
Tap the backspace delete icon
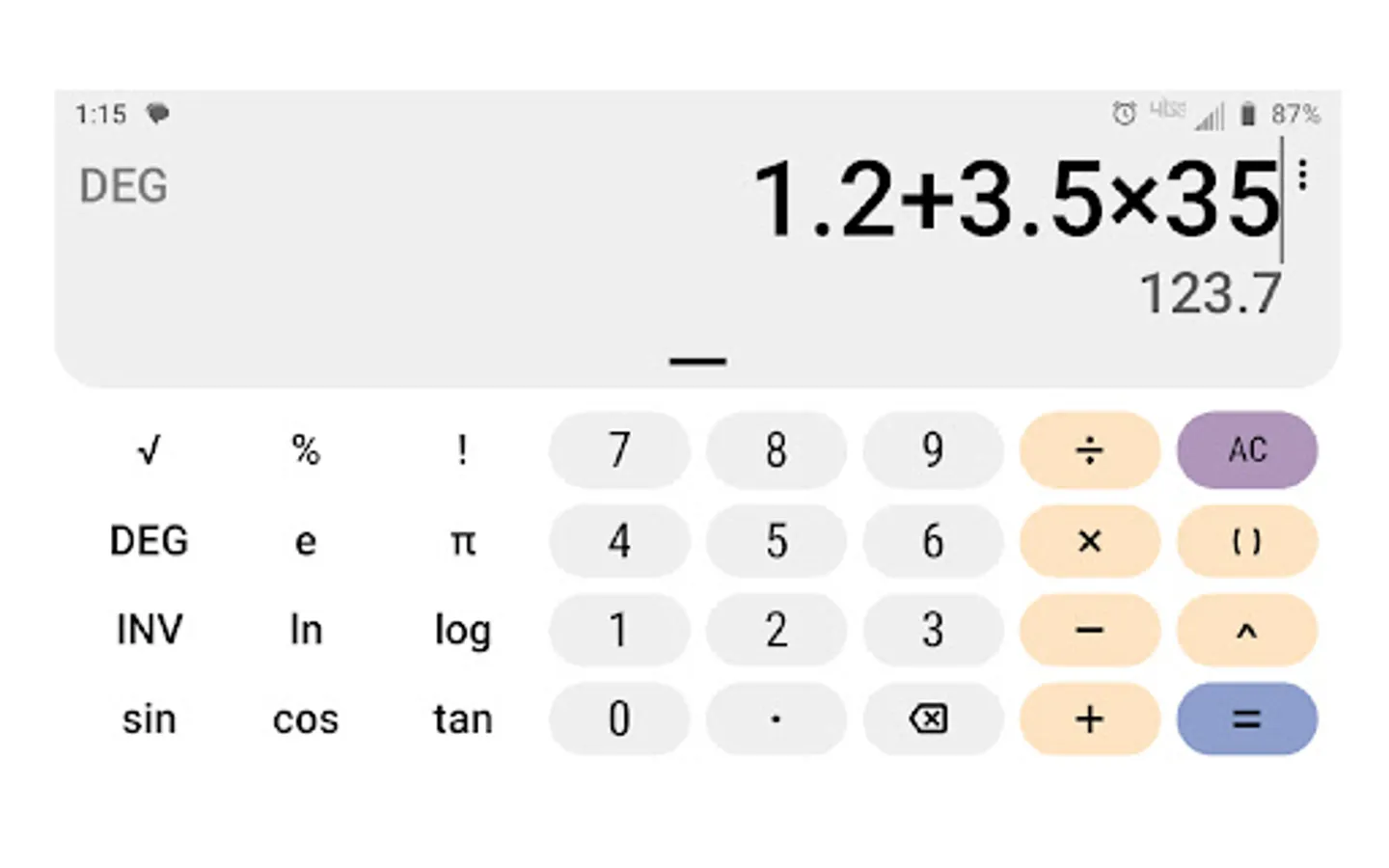(931, 719)
